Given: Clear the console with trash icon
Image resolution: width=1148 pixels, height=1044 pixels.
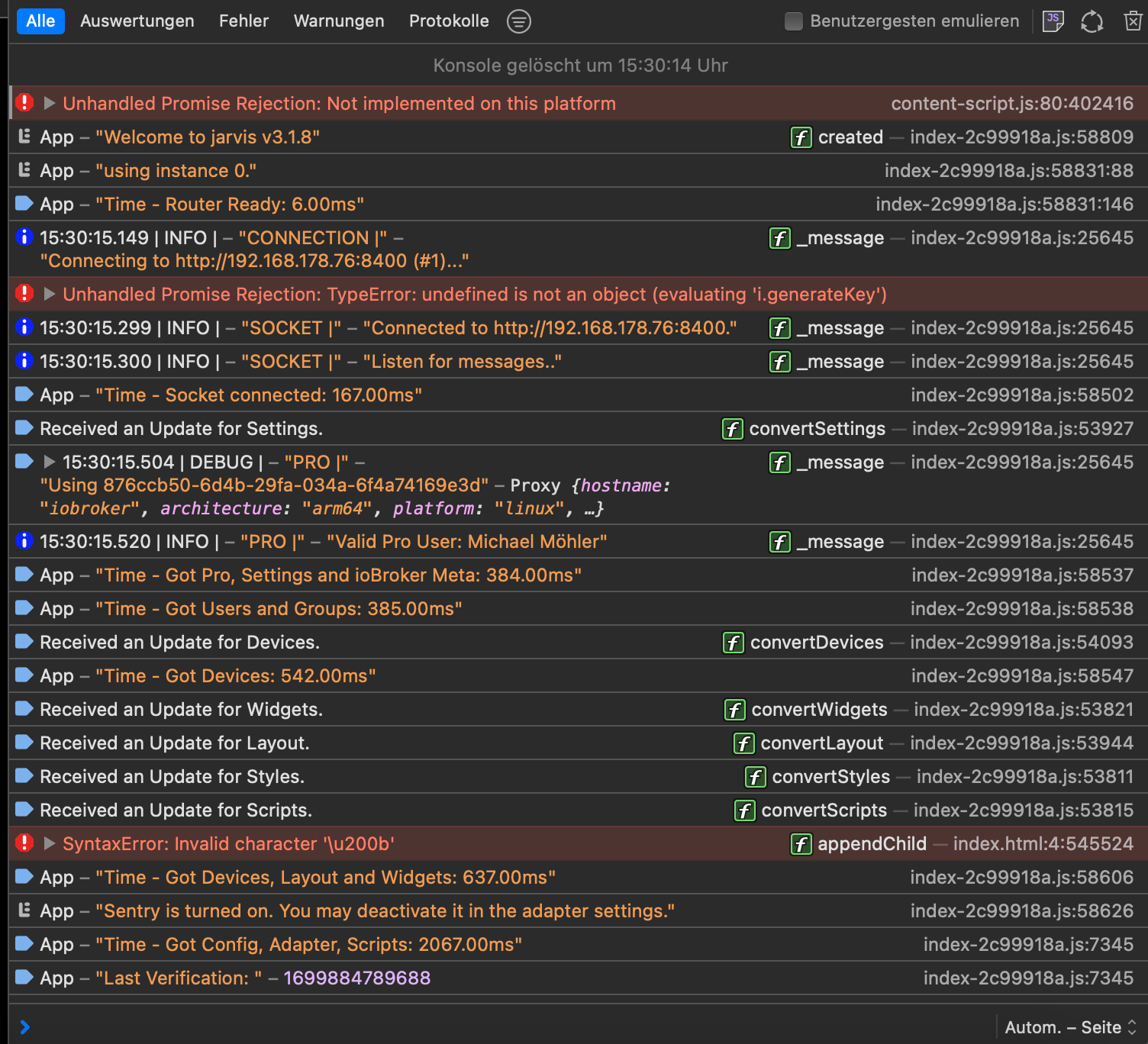Looking at the screenshot, I should (1133, 21).
